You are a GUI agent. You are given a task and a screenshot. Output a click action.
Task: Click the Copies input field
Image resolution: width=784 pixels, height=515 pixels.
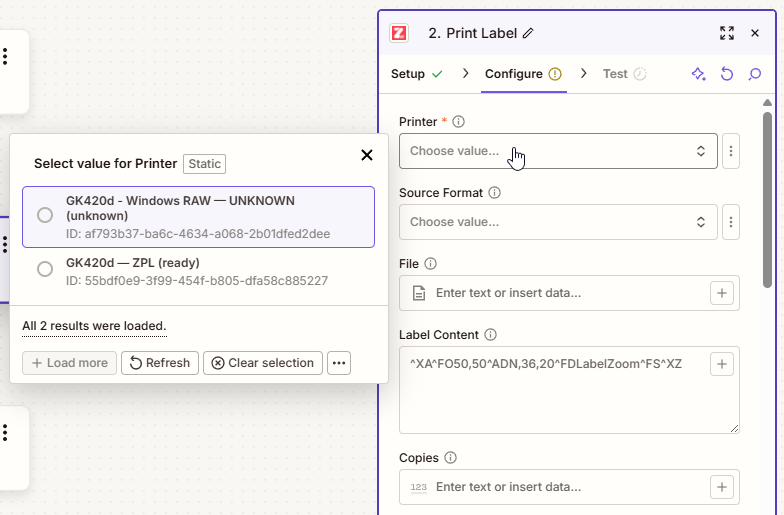pos(569,487)
